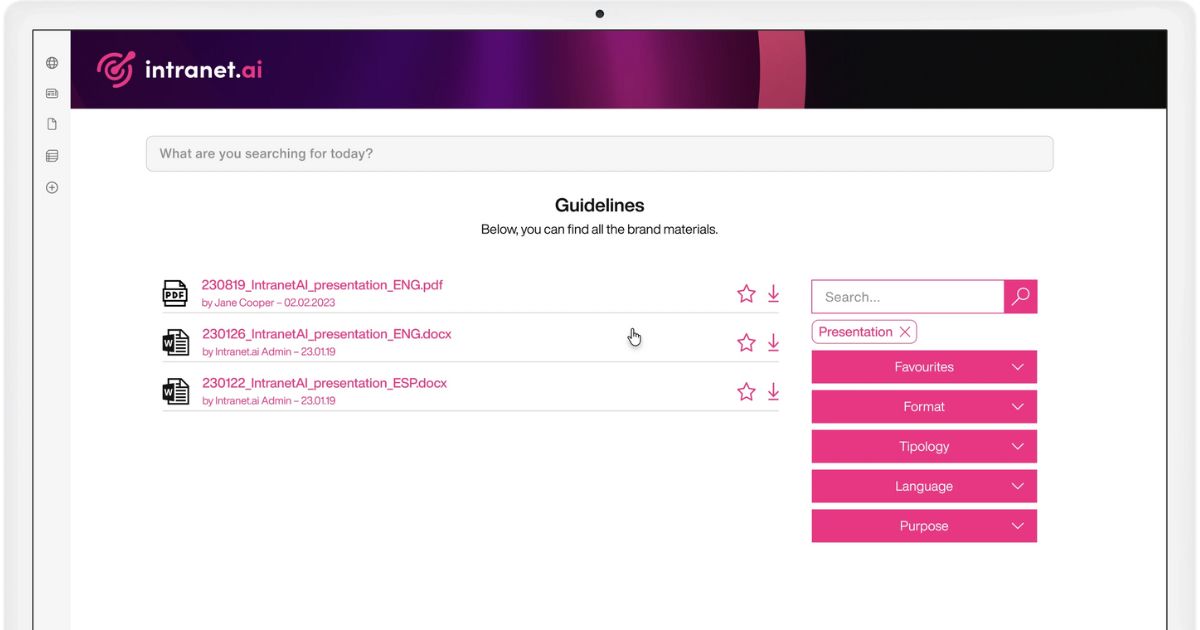Image resolution: width=1200 pixels, height=630 pixels.
Task: Open 230819_IntranetAI_presentation_ENG.pdf link
Action: pyautogui.click(x=322, y=285)
